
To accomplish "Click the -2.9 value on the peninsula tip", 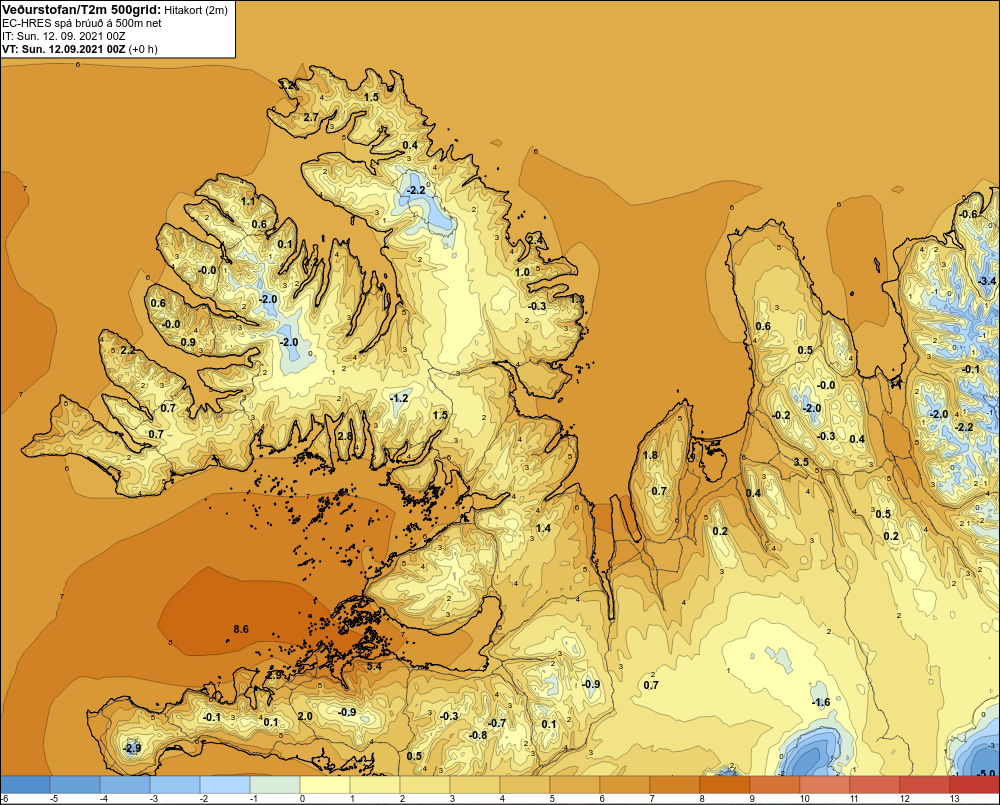I will coord(131,748).
